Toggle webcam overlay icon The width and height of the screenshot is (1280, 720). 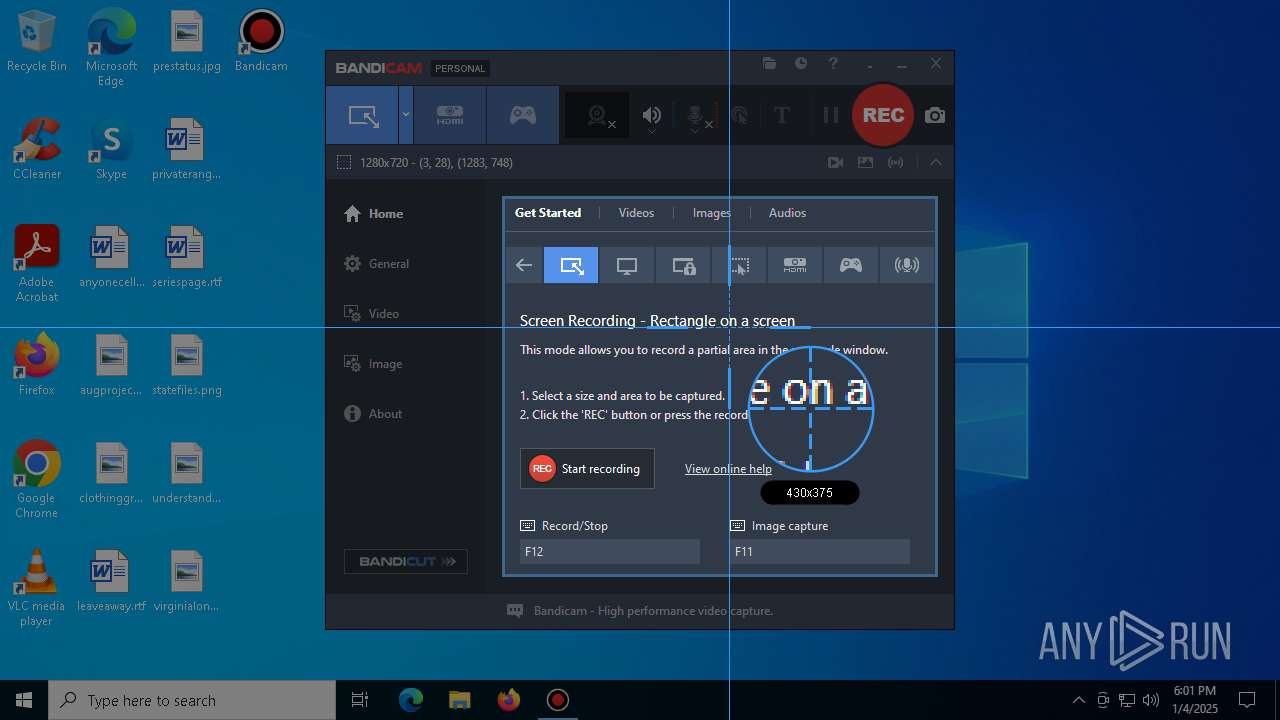point(598,116)
